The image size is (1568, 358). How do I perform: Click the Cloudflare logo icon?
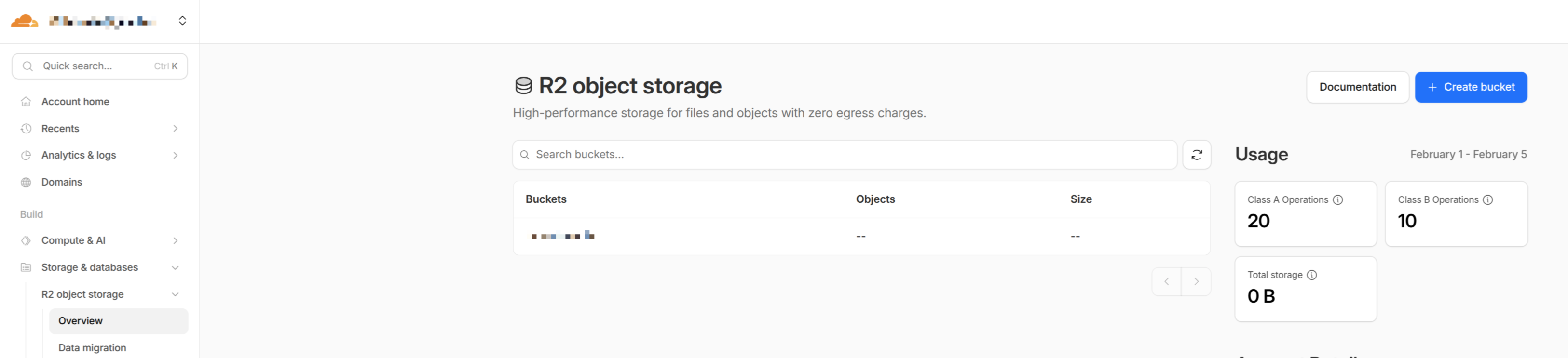24,21
